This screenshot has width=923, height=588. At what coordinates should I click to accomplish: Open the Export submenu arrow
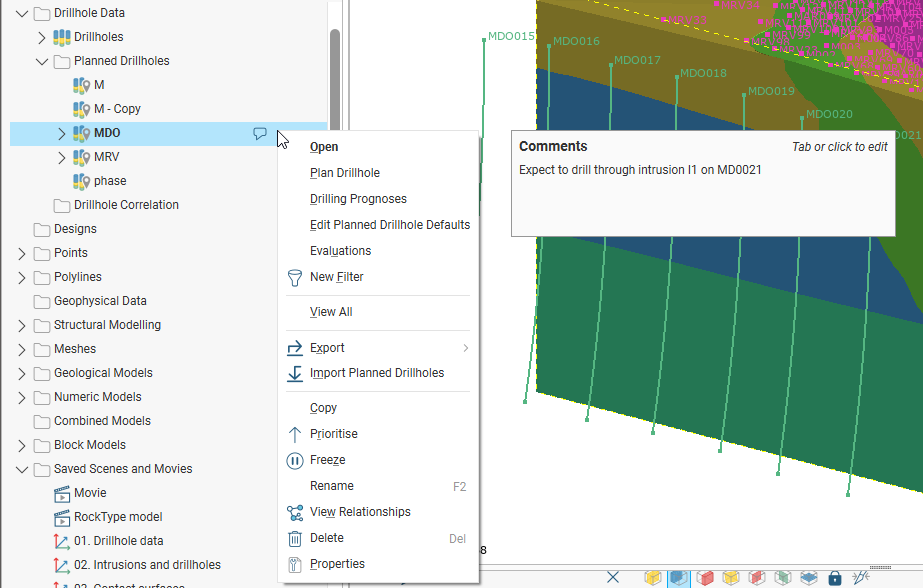pyautogui.click(x=465, y=348)
